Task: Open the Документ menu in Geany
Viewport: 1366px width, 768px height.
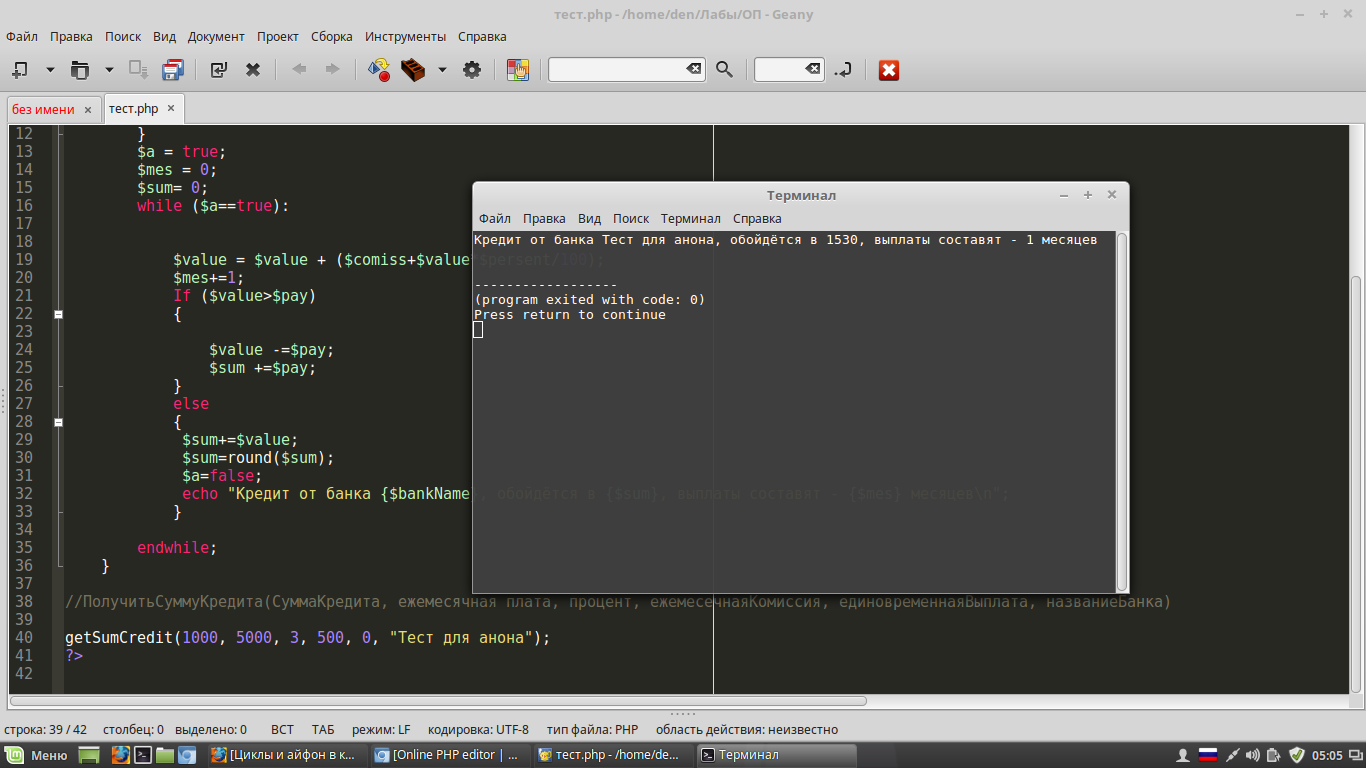Action: pos(216,36)
